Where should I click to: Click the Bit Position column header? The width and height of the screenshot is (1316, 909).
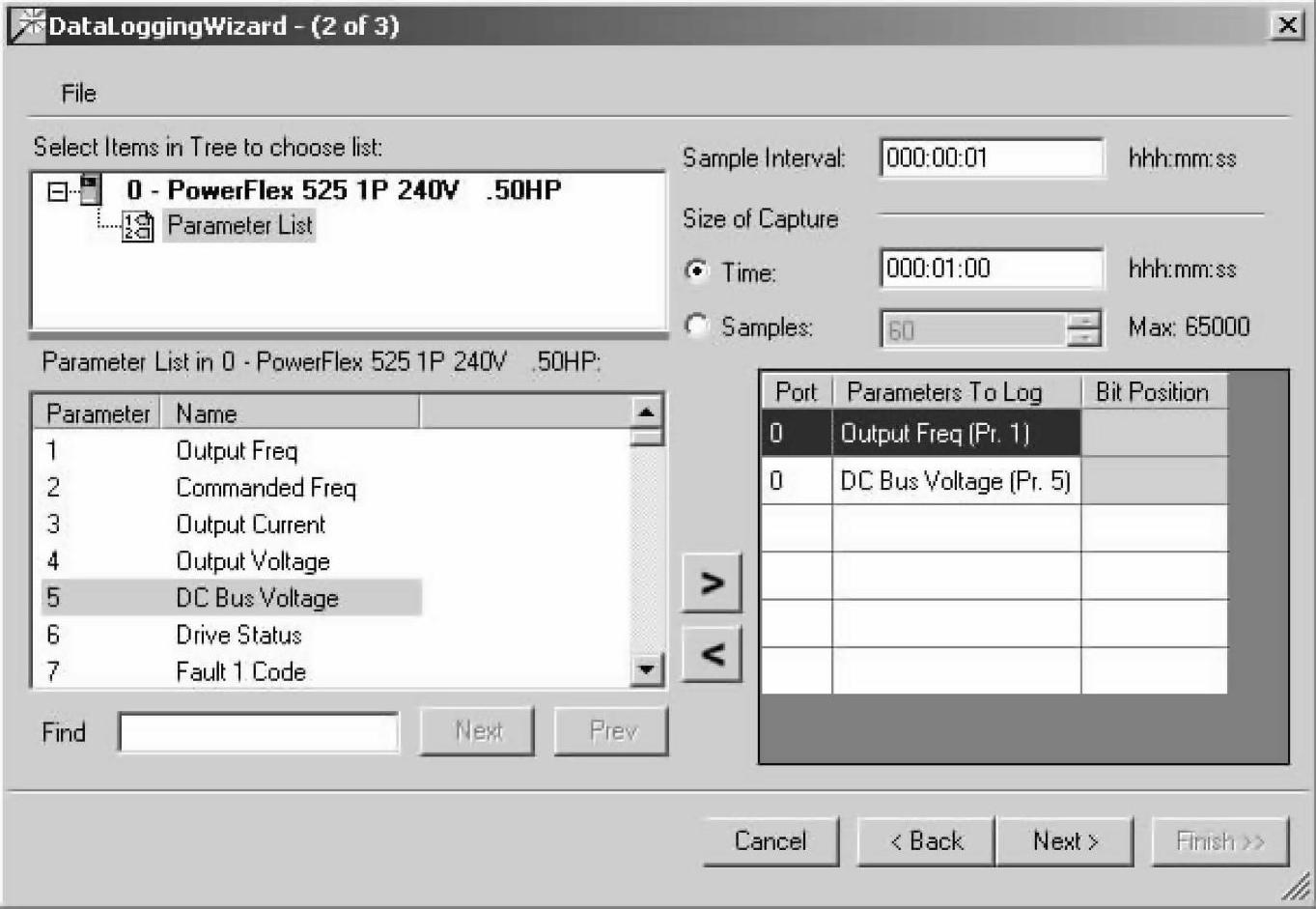click(x=1154, y=391)
